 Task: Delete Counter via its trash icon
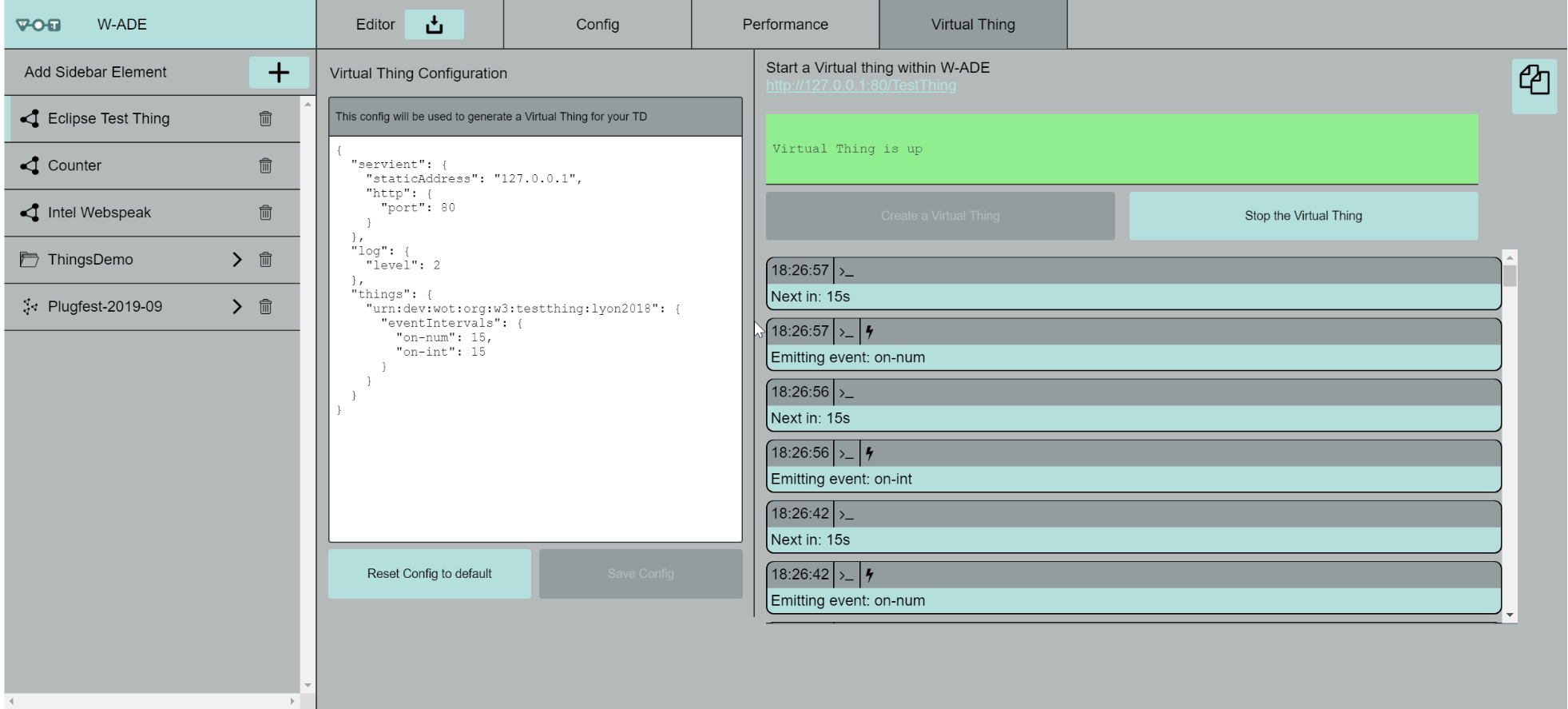click(x=265, y=165)
